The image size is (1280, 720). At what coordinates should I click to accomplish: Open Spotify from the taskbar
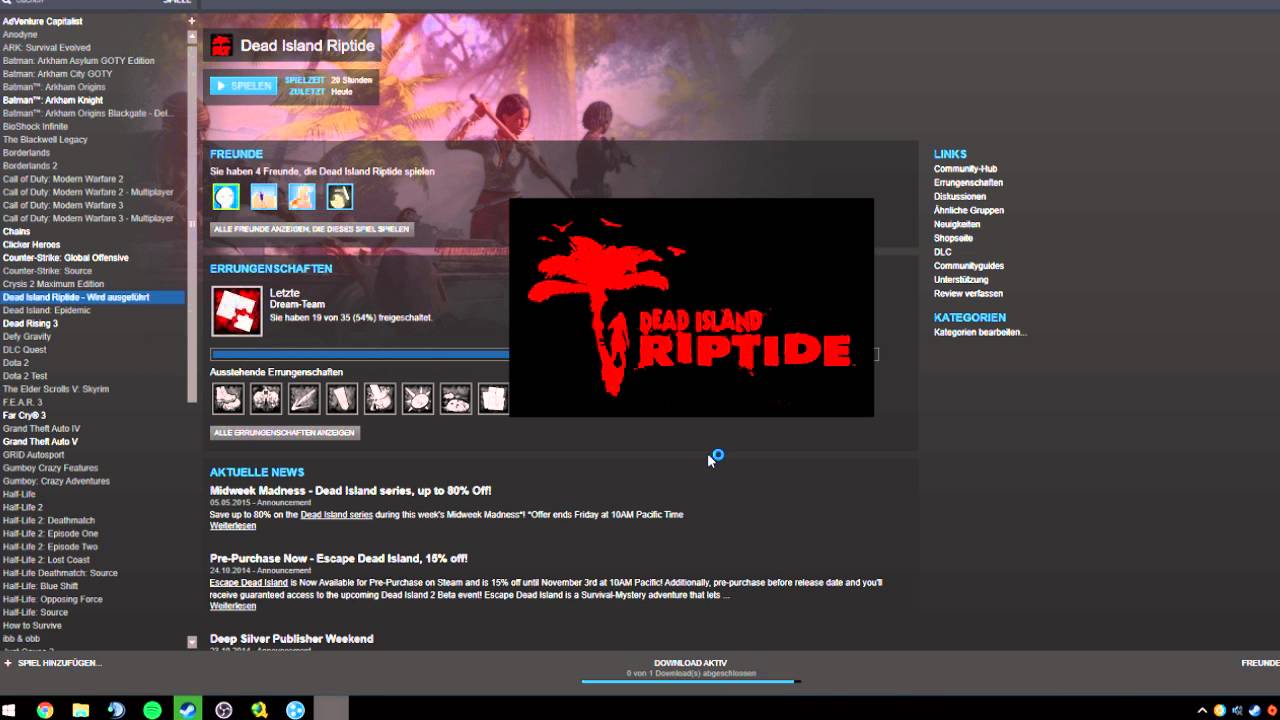click(152, 710)
